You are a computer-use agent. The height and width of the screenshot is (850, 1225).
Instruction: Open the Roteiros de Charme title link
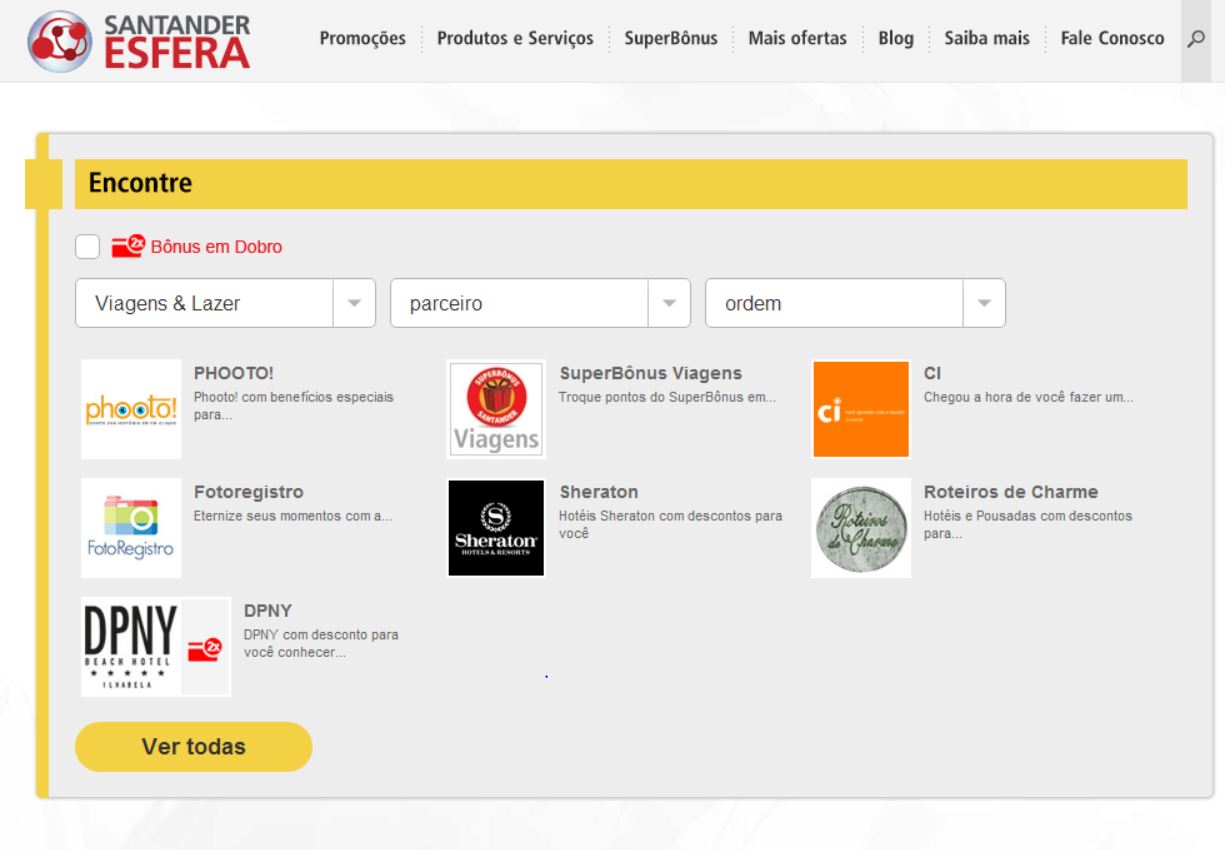tap(1011, 493)
